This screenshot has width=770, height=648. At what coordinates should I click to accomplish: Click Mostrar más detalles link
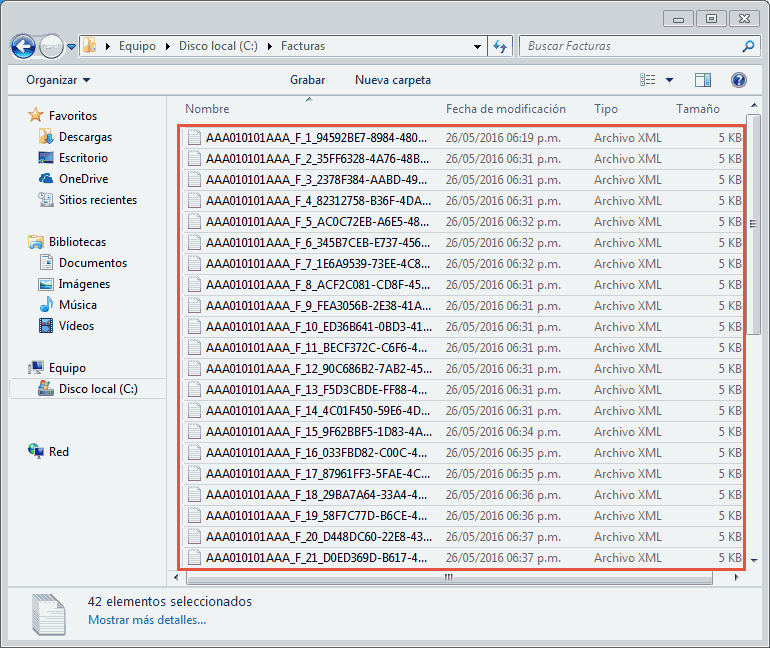click(147, 620)
